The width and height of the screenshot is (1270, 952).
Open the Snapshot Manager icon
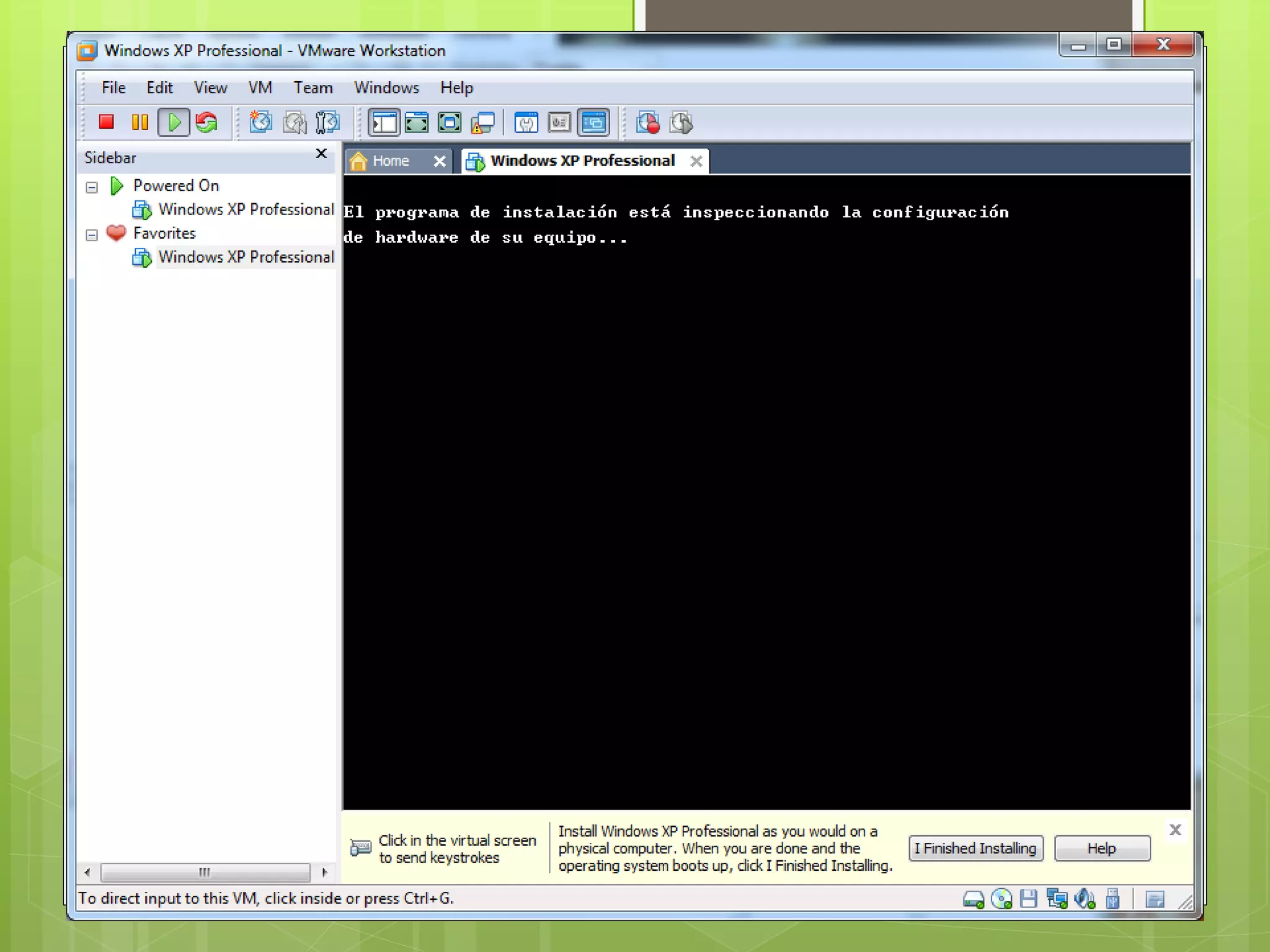click(327, 122)
